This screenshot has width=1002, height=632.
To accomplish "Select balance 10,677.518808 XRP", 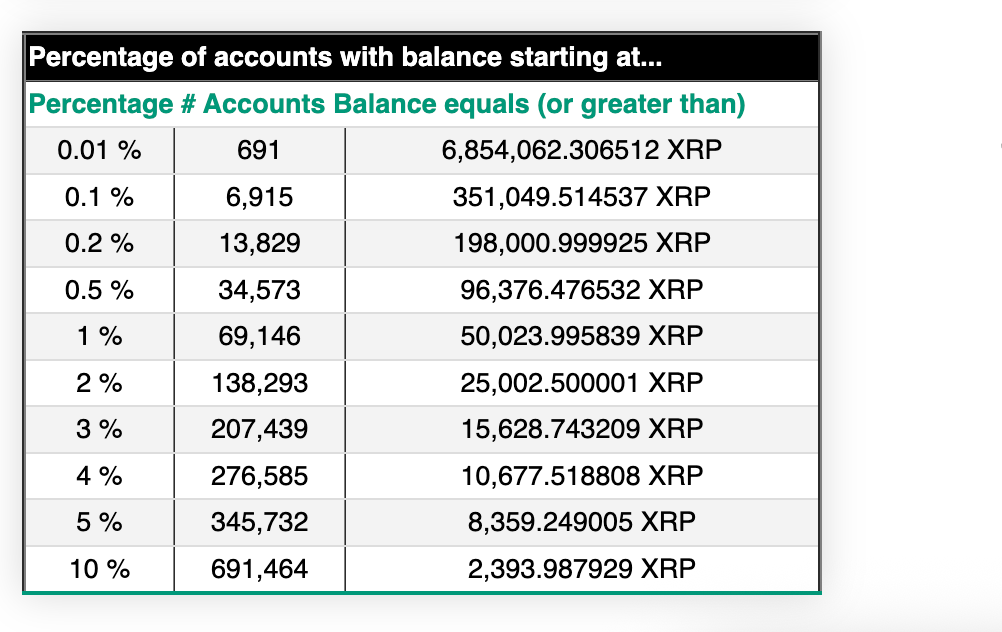I will [582, 476].
